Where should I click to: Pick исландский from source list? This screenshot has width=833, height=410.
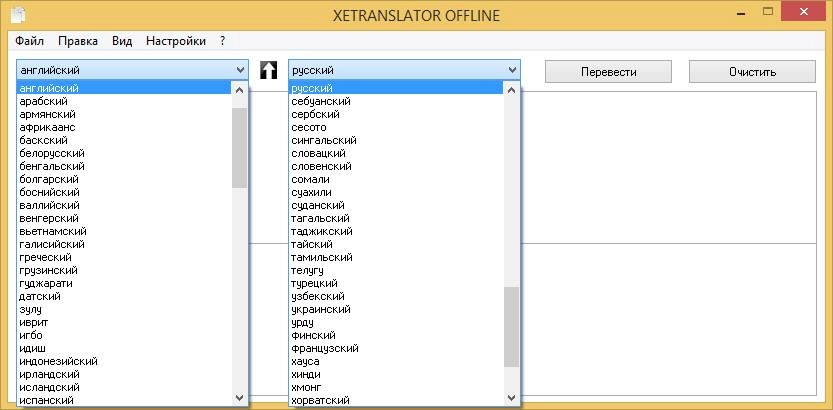[x=124, y=388]
